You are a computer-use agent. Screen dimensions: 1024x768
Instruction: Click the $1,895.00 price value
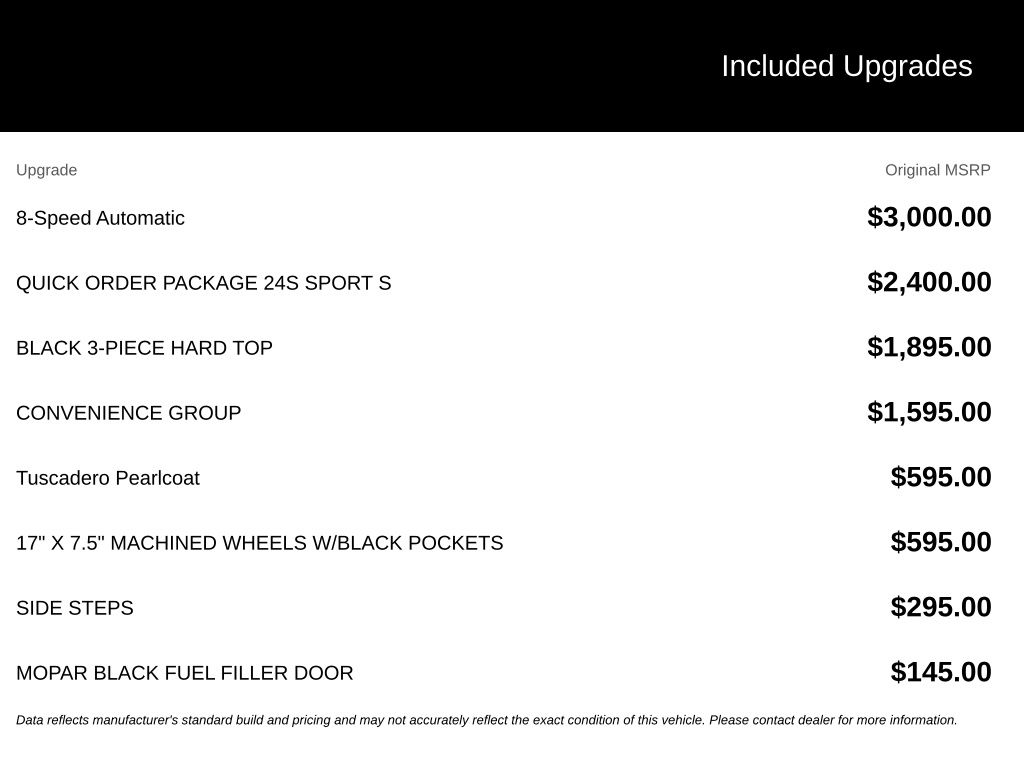coord(929,347)
